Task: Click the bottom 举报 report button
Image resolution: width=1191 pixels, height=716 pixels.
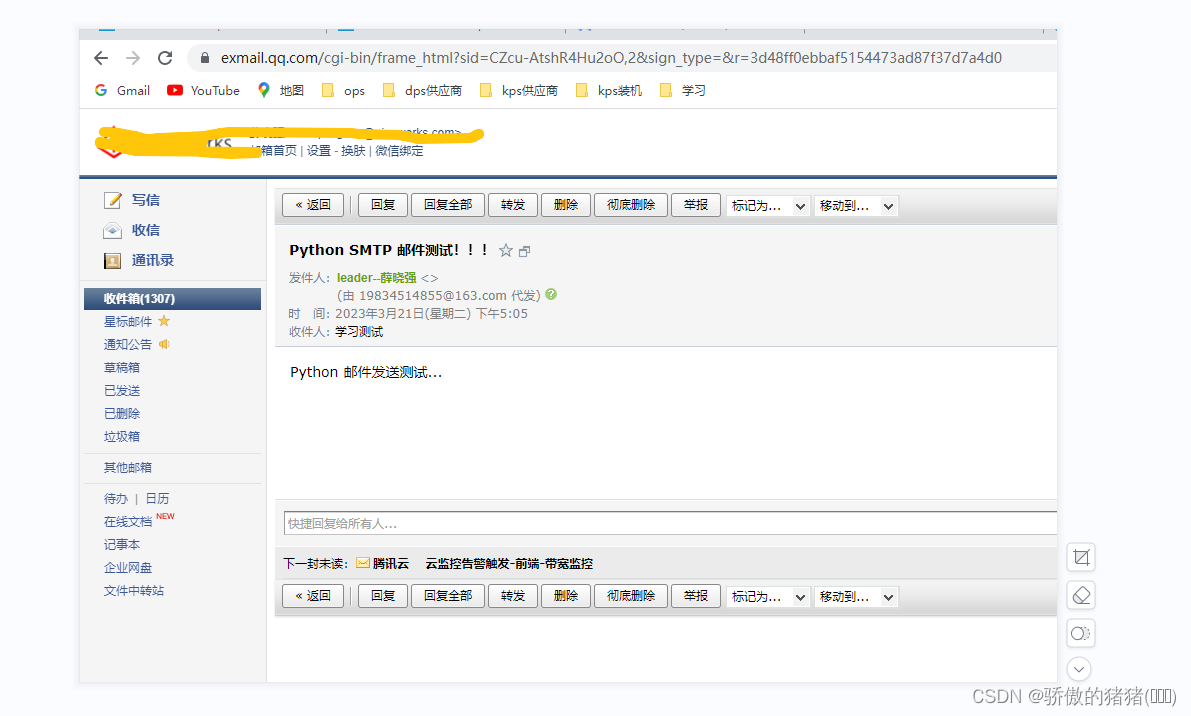Action: click(x=696, y=596)
